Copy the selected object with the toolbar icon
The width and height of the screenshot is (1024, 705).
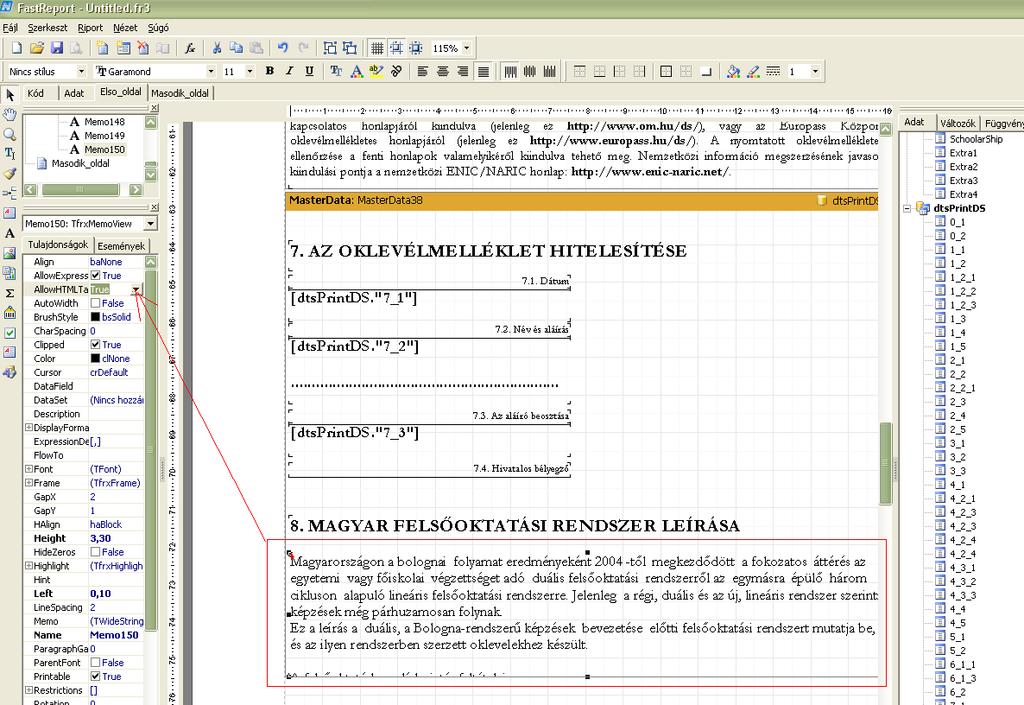[x=236, y=48]
